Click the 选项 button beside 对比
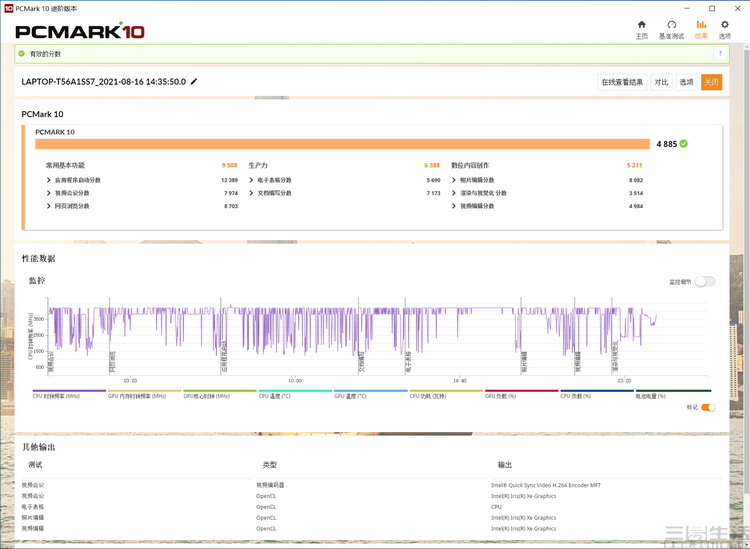The height and width of the screenshot is (549, 750). tap(686, 82)
